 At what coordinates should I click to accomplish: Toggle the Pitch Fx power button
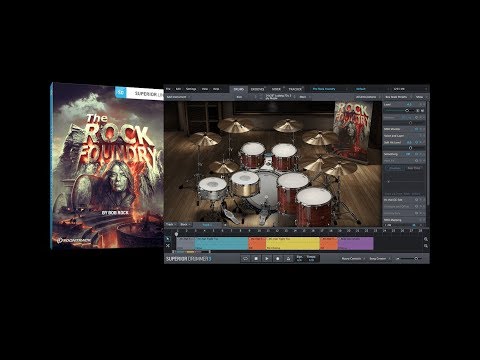click(x=417, y=161)
